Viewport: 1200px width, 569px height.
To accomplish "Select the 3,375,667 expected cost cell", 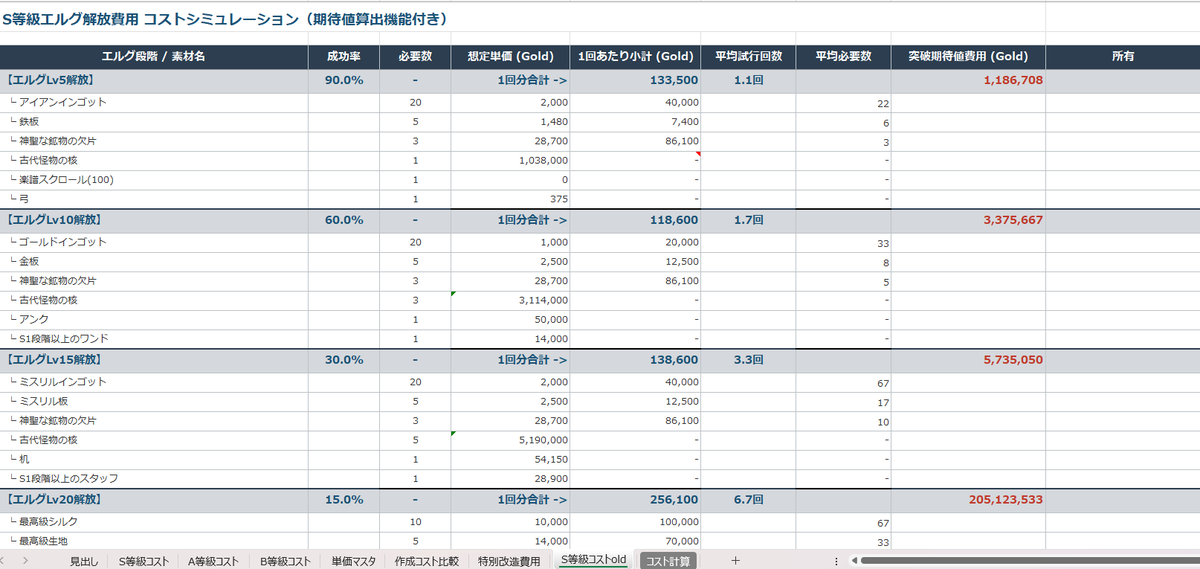I will (968, 220).
